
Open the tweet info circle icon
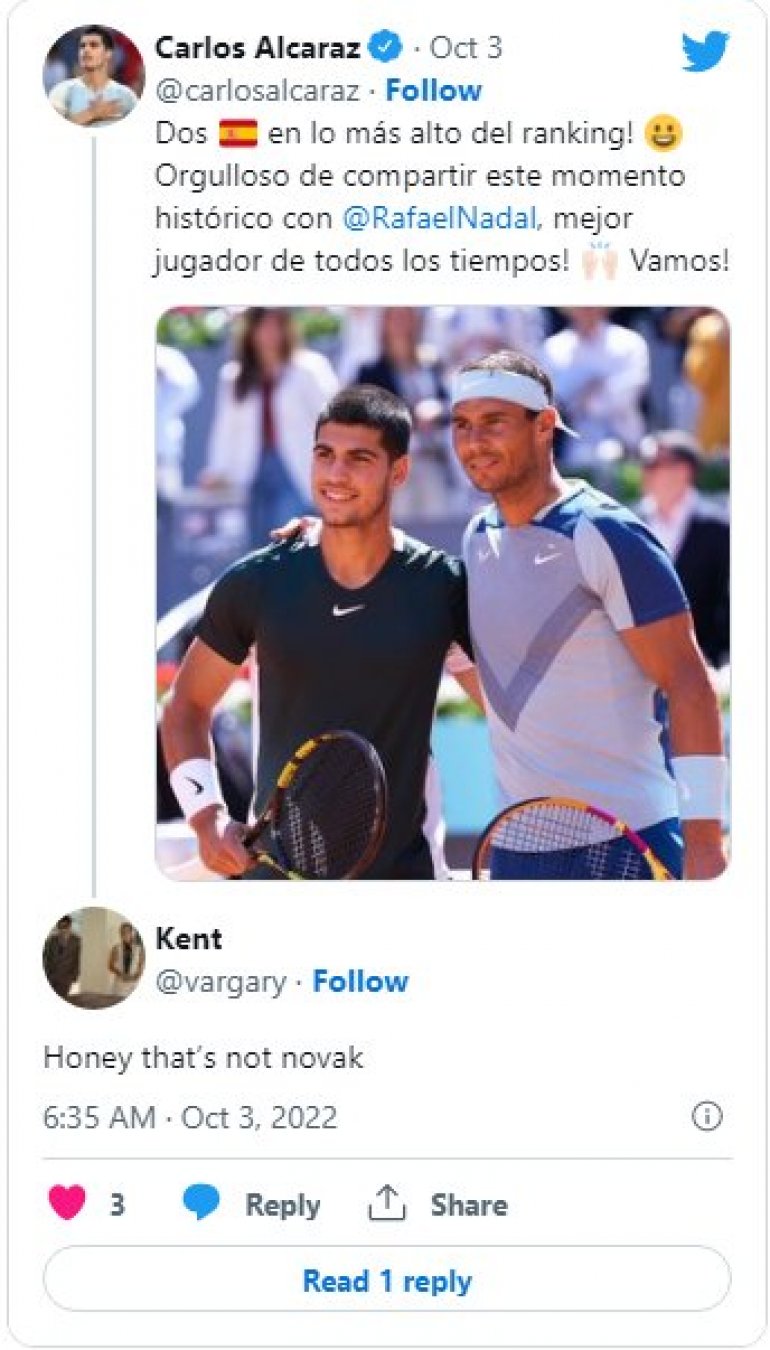[707, 1116]
